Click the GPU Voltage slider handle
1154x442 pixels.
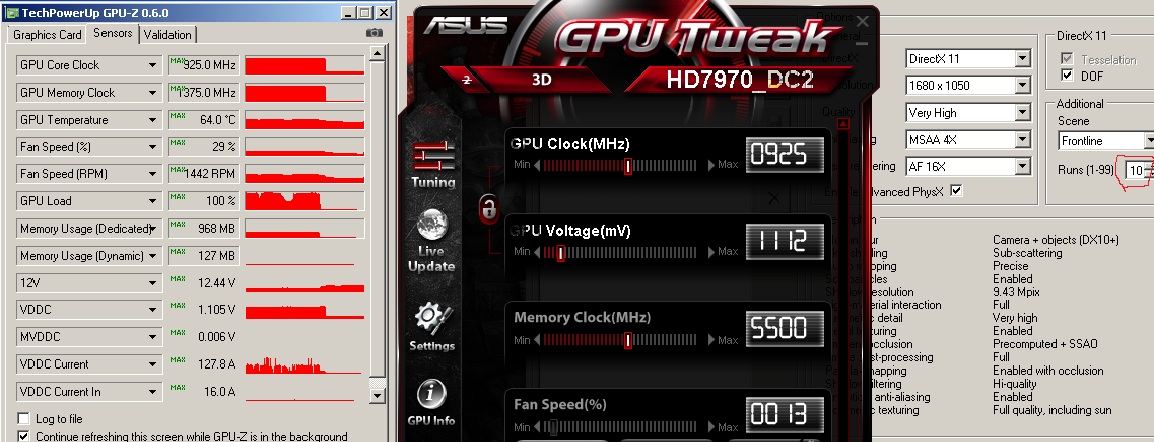click(x=561, y=253)
